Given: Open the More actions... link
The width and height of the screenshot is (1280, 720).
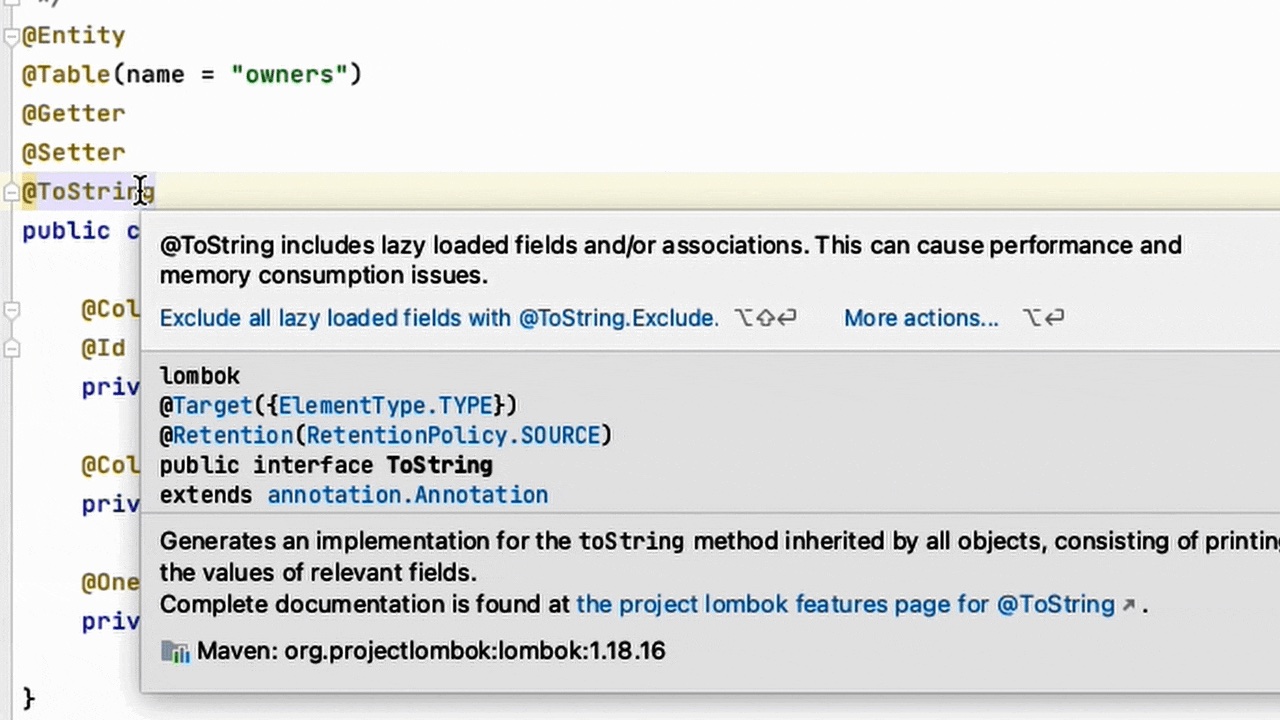Looking at the screenshot, I should tap(921, 318).
